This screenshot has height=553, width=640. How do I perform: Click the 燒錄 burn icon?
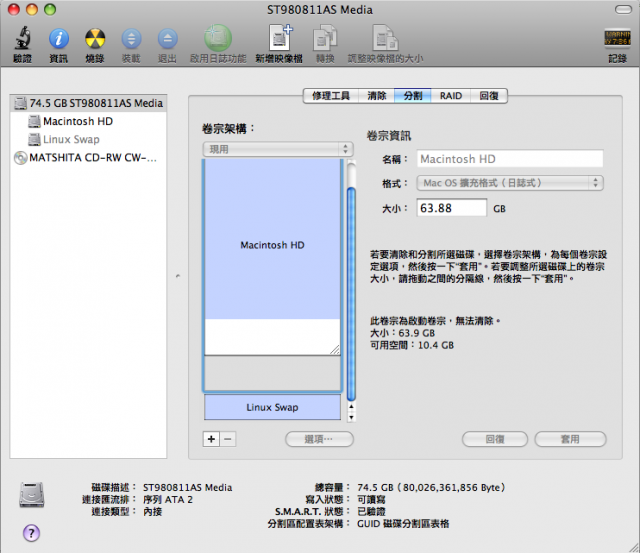[94, 41]
